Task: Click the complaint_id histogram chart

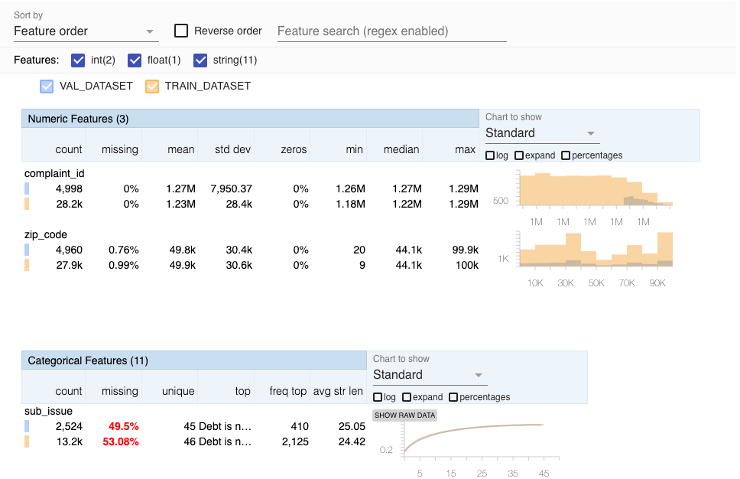Action: pos(596,189)
